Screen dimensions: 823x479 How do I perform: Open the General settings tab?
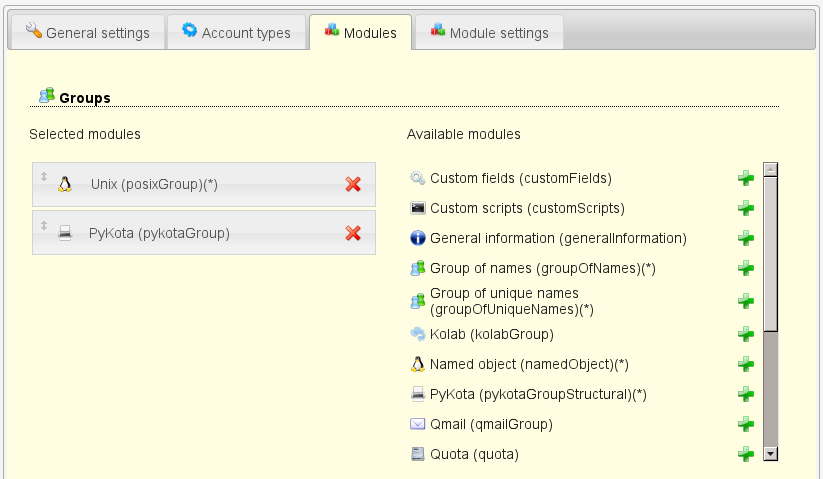[x=87, y=33]
